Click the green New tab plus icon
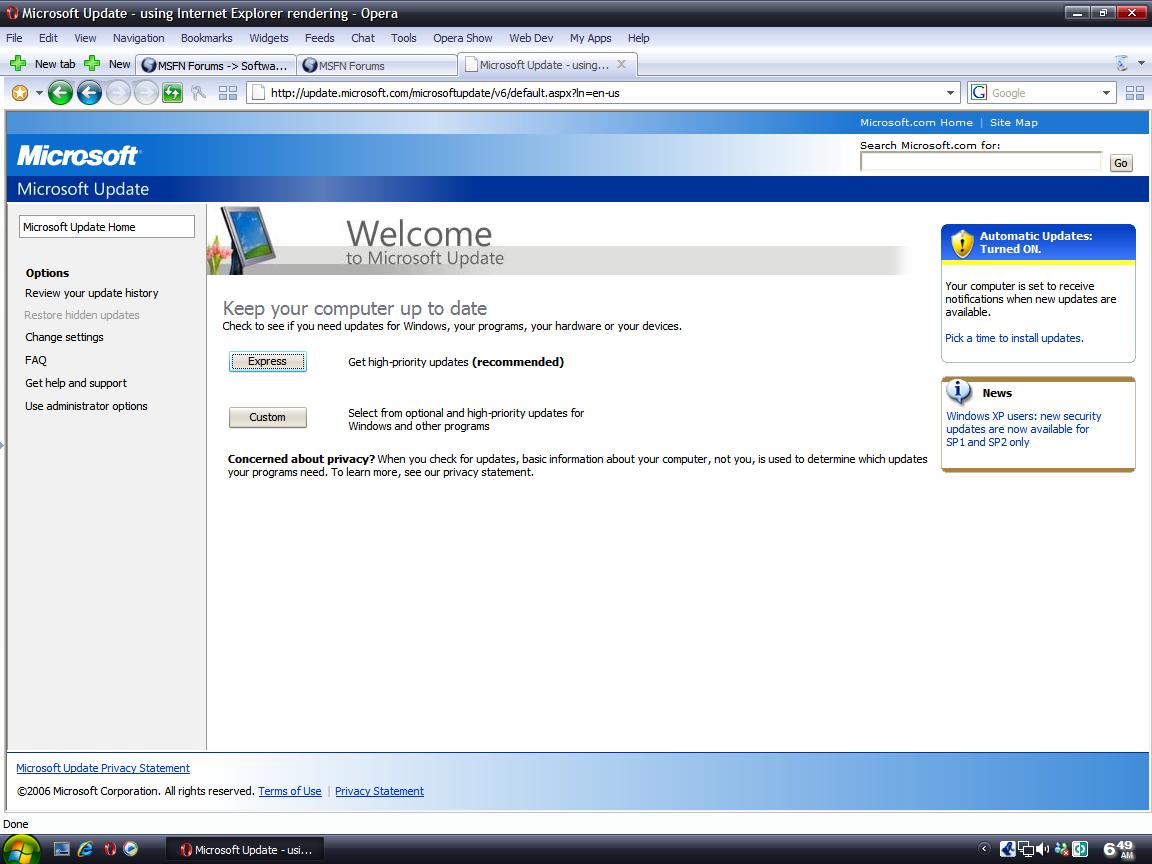 [x=18, y=64]
